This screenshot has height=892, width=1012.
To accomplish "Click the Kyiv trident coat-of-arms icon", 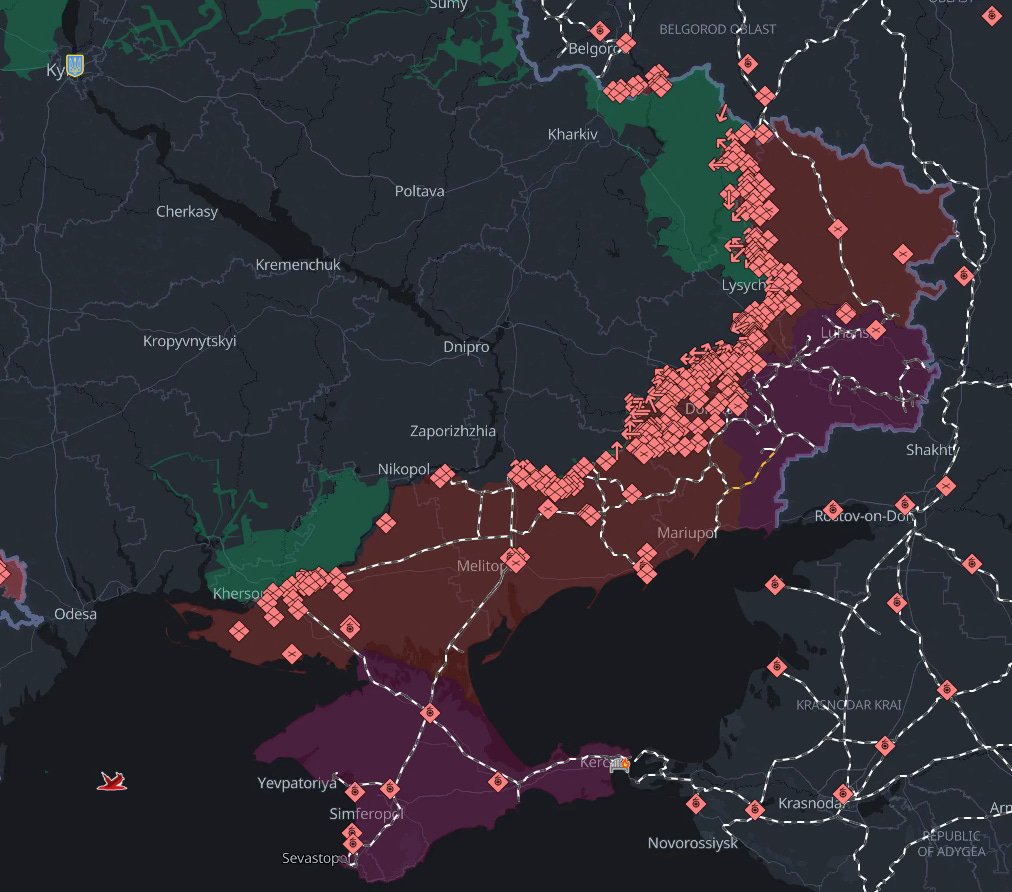I will (75, 65).
